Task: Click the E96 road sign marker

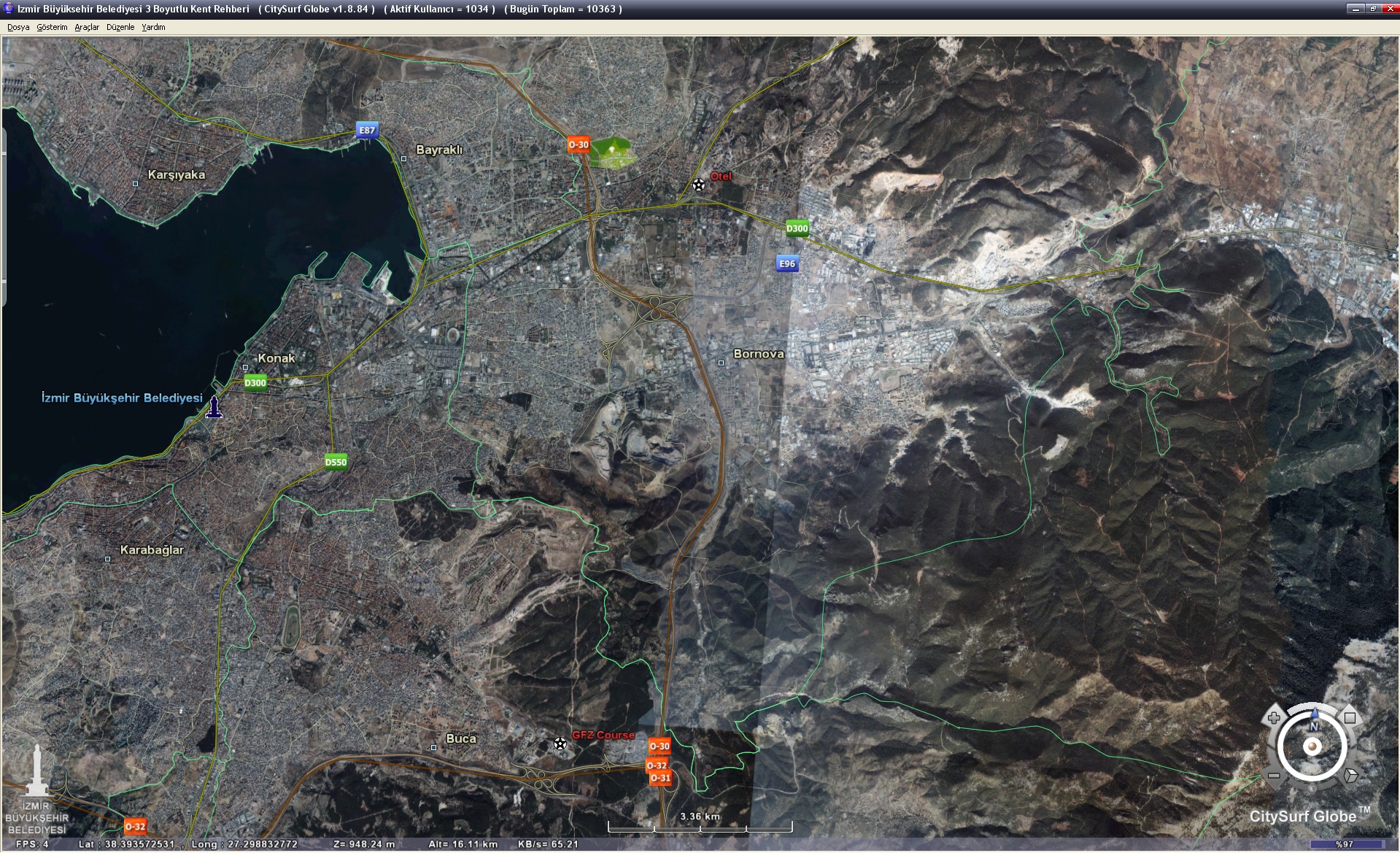Action: coord(787,263)
